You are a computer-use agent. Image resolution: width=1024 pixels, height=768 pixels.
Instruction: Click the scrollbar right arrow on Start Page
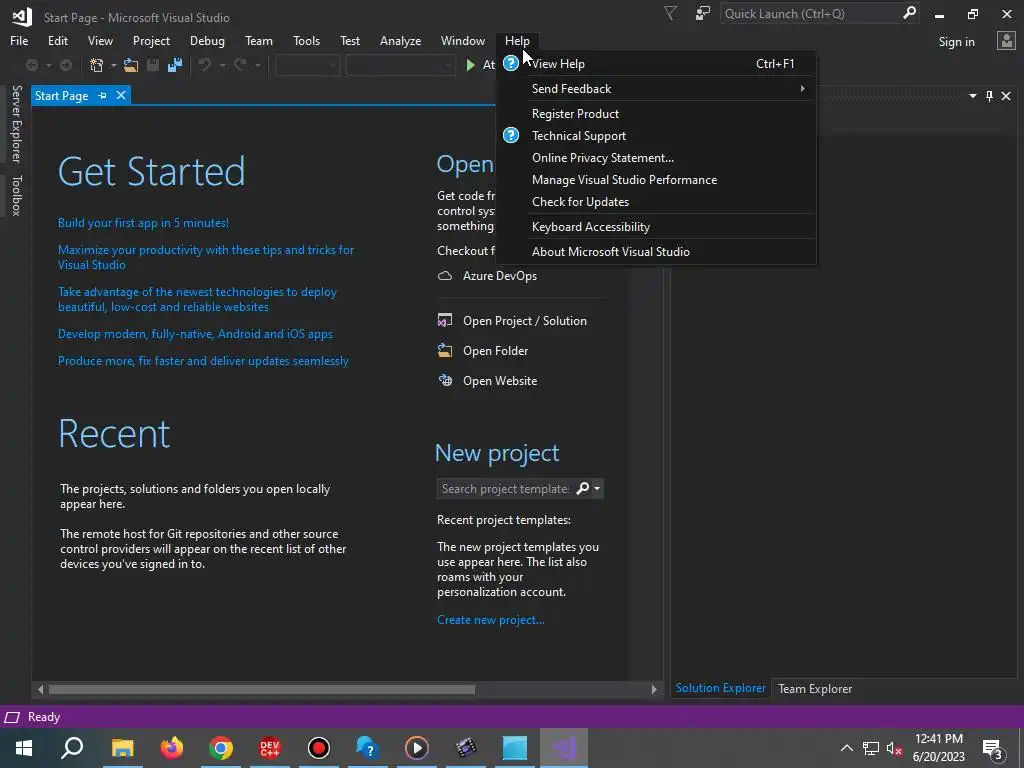[x=654, y=689]
